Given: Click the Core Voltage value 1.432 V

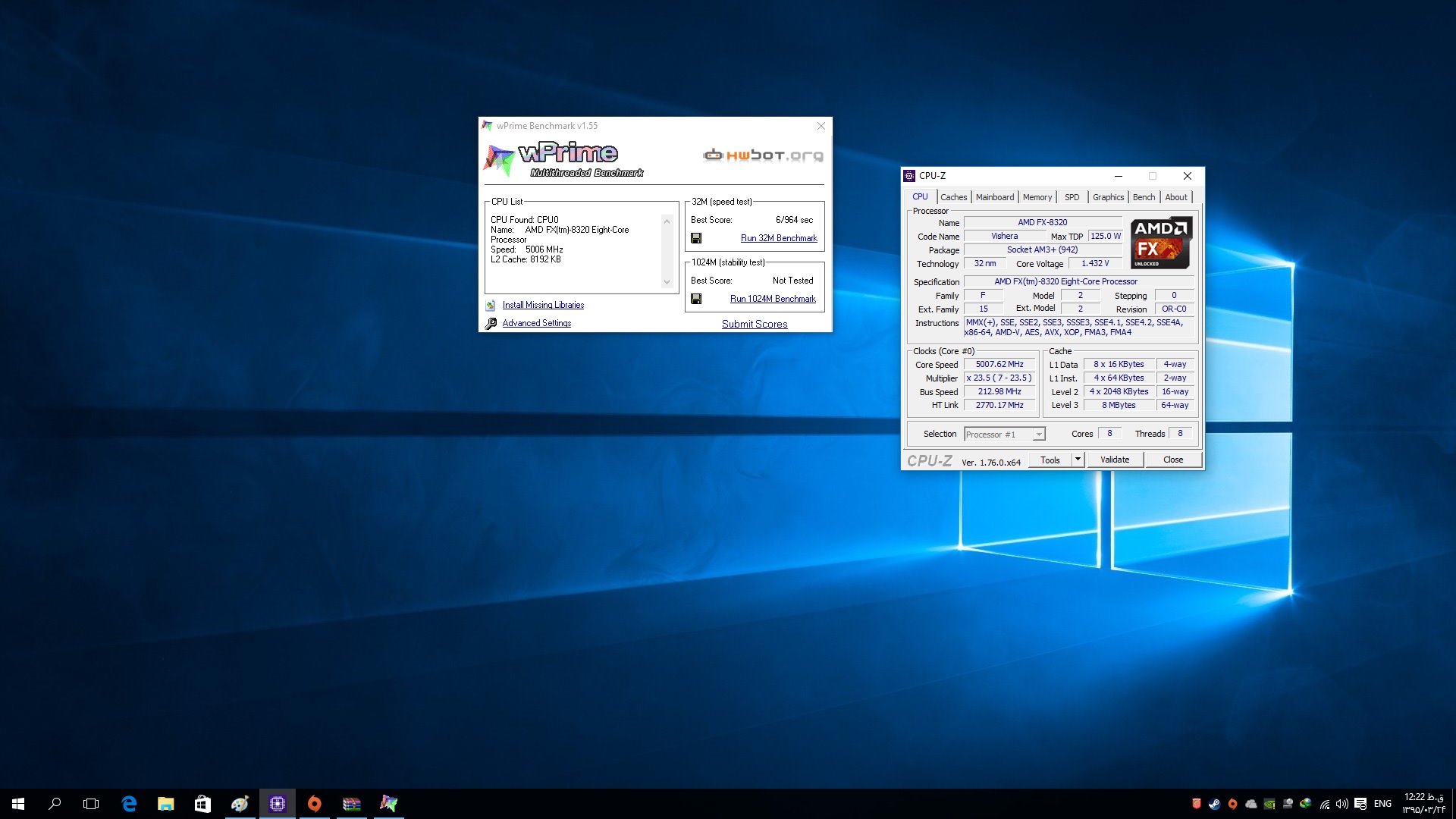Looking at the screenshot, I should pyautogui.click(x=1095, y=264).
